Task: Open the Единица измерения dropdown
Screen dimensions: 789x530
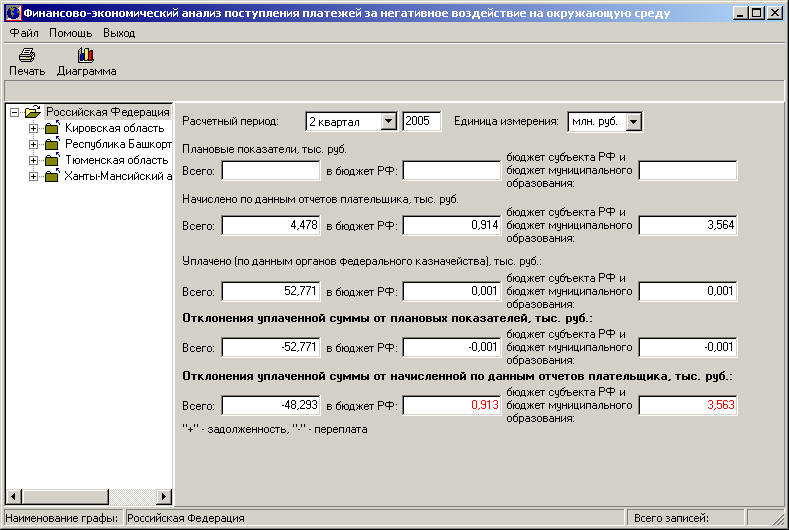Action: tap(633, 121)
